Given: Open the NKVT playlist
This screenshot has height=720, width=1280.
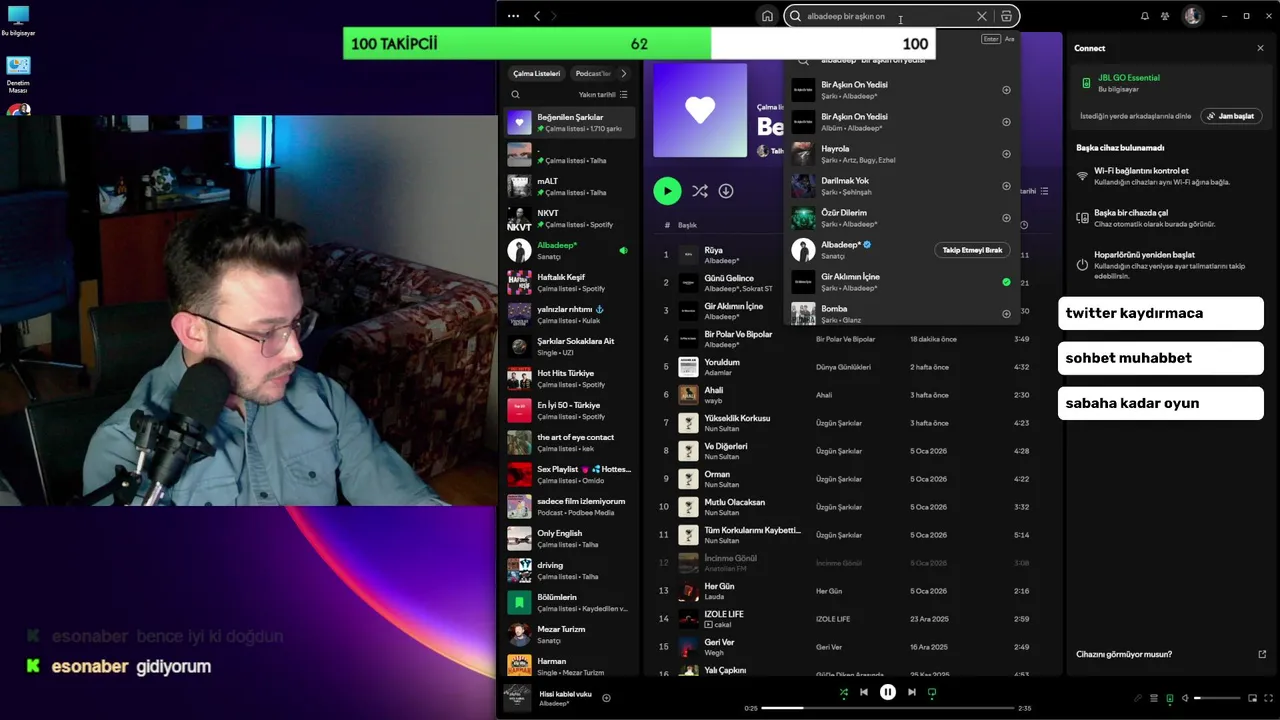Looking at the screenshot, I should pyautogui.click(x=569, y=219).
